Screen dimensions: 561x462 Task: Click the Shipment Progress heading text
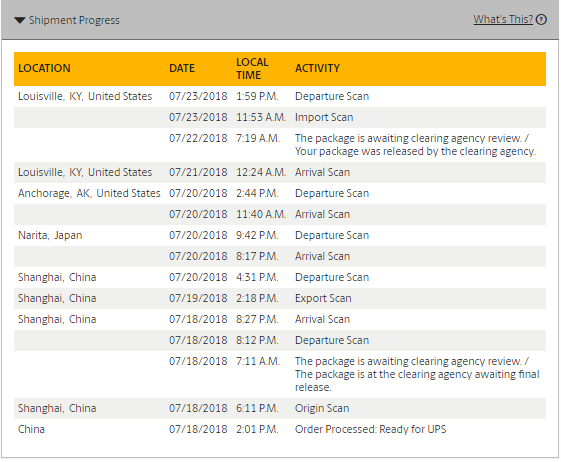pyautogui.click(x=74, y=20)
